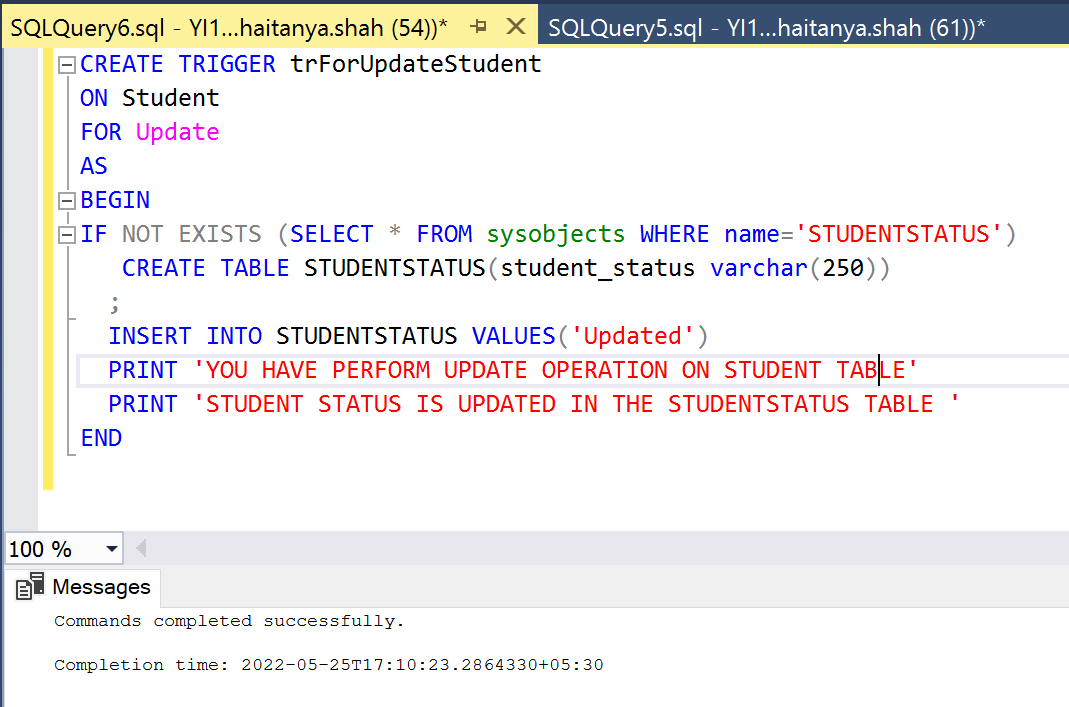Open the zoom percentage dropdown
The width and height of the screenshot is (1069, 707).
[110, 548]
